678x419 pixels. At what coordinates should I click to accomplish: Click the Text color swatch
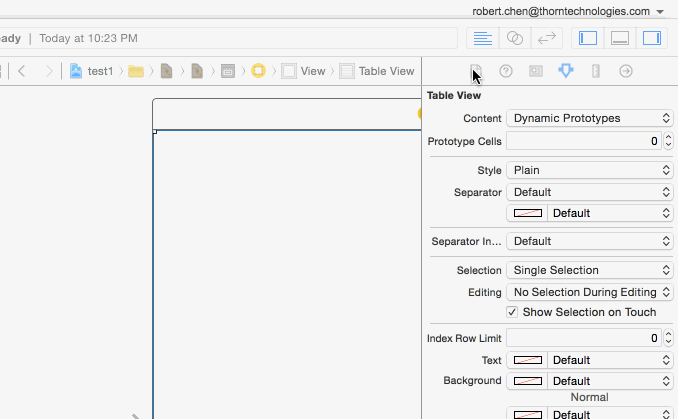[528, 360]
